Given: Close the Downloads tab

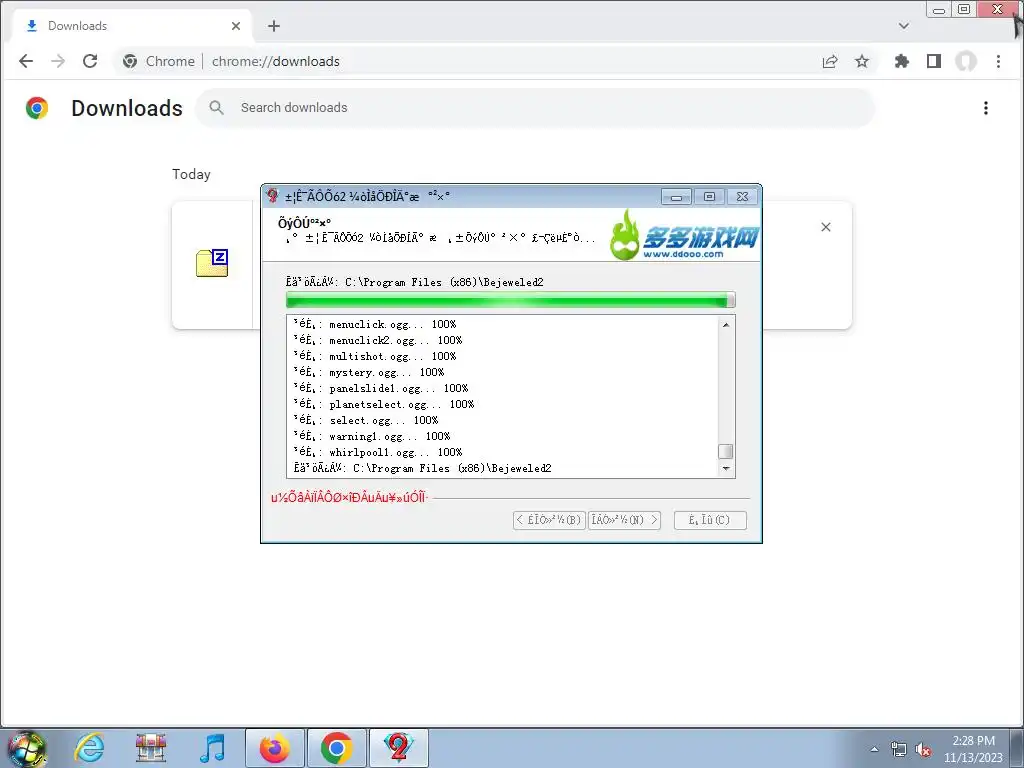Looking at the screenshot, I should [236, 26].
